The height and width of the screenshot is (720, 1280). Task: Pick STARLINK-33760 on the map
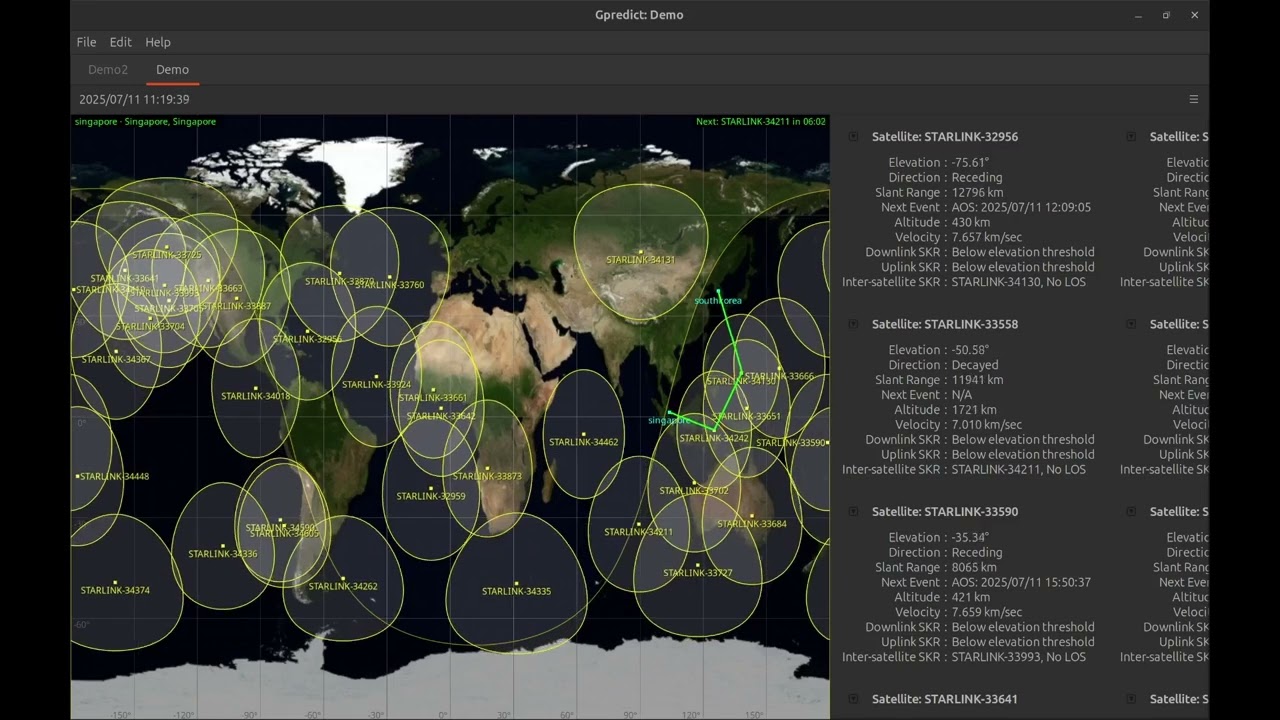[x=390, y=285]
